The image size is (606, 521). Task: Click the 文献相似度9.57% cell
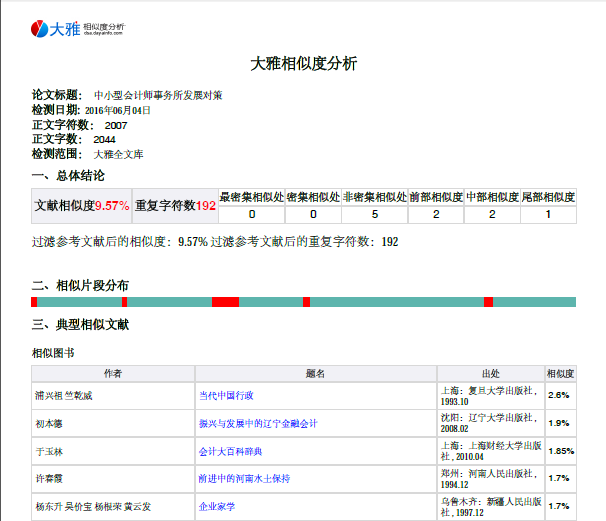coord(82,206)
